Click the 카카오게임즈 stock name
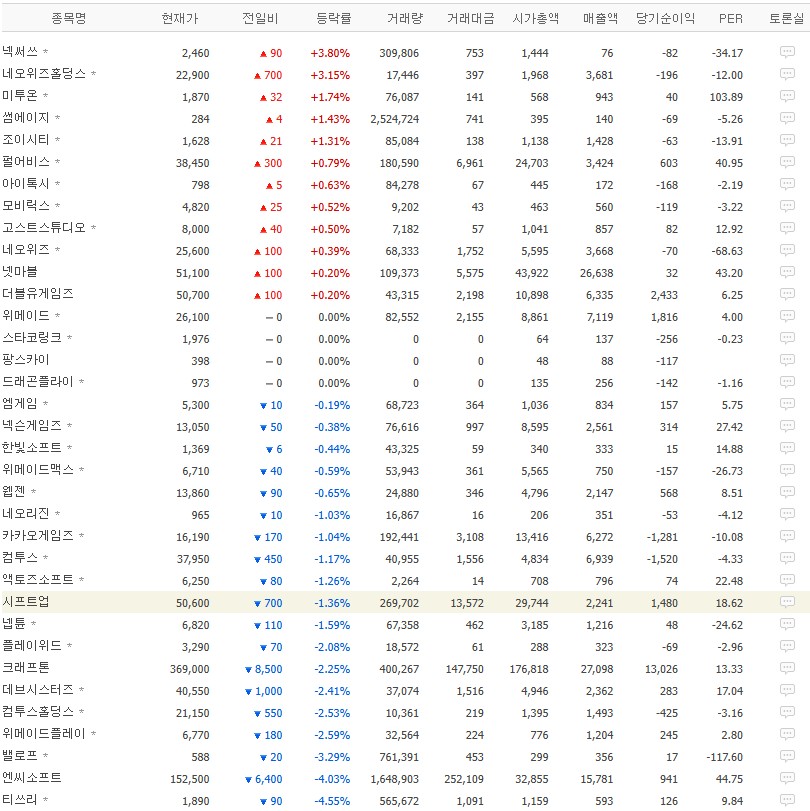 coord(38,535)
